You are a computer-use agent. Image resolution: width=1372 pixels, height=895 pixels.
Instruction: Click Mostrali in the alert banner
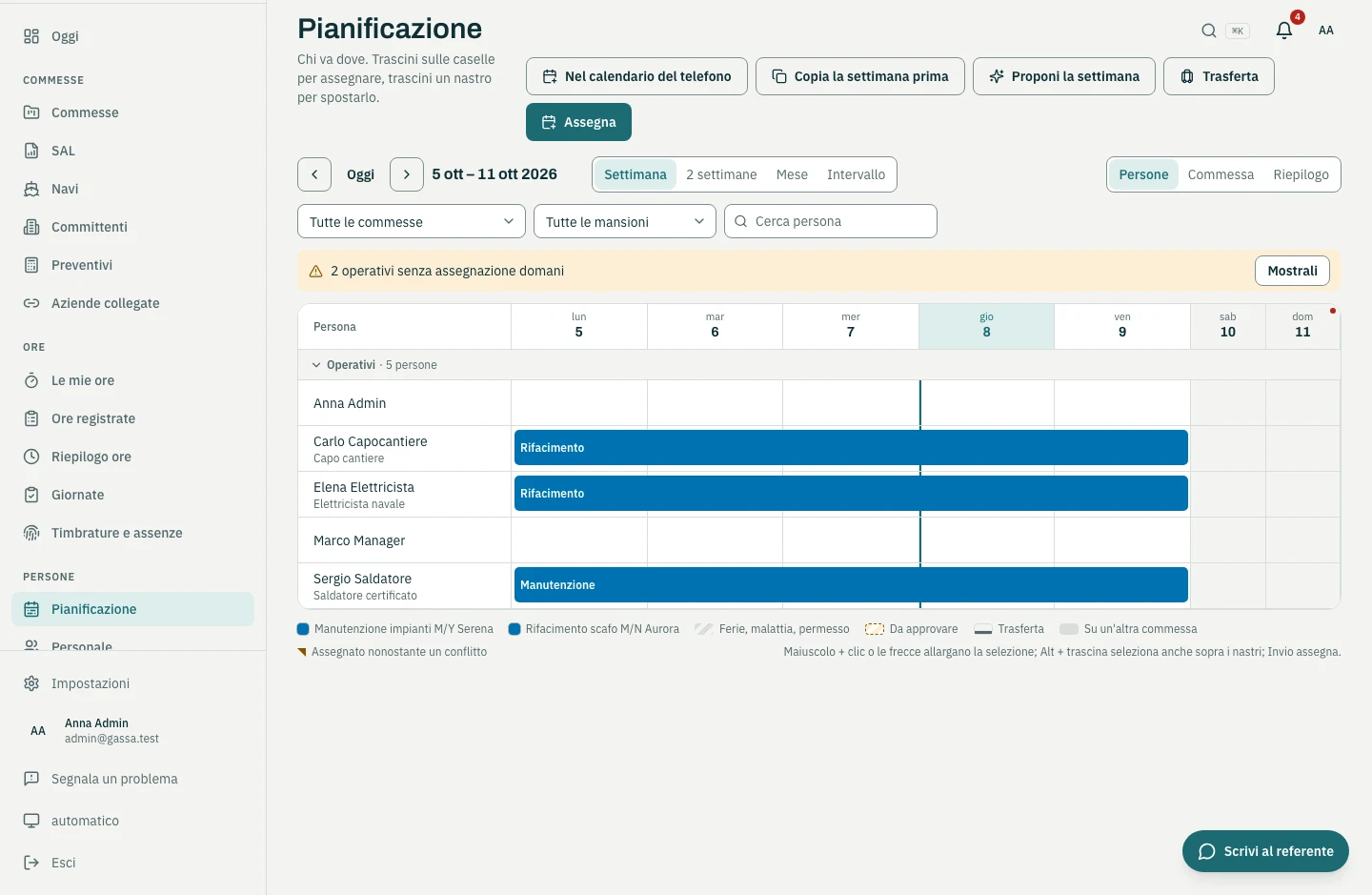(x=1292, y=271)
